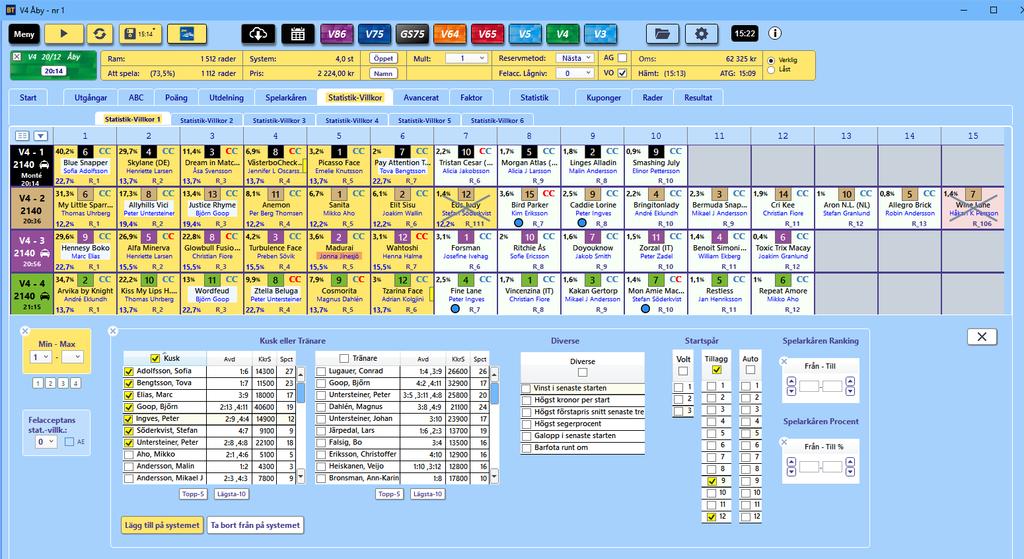The height and width of the screenshot is (559, 1024).
Task: Click Lägg till på systemet button
Action: pyautogui.click(x=161, y=525)
